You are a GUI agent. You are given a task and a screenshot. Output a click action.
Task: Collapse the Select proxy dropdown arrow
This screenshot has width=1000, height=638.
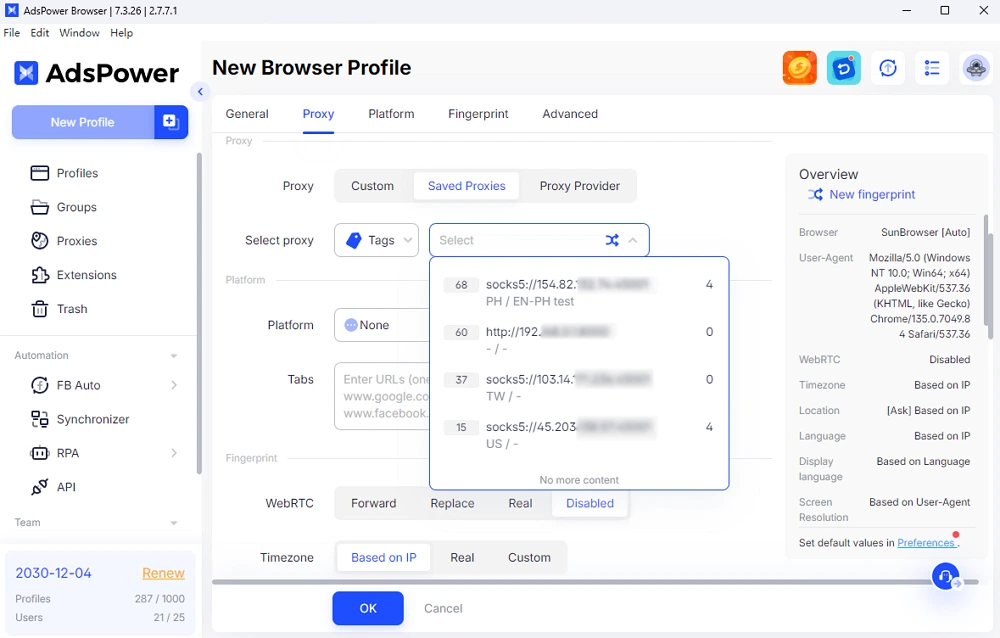click(x=633, y=241)
